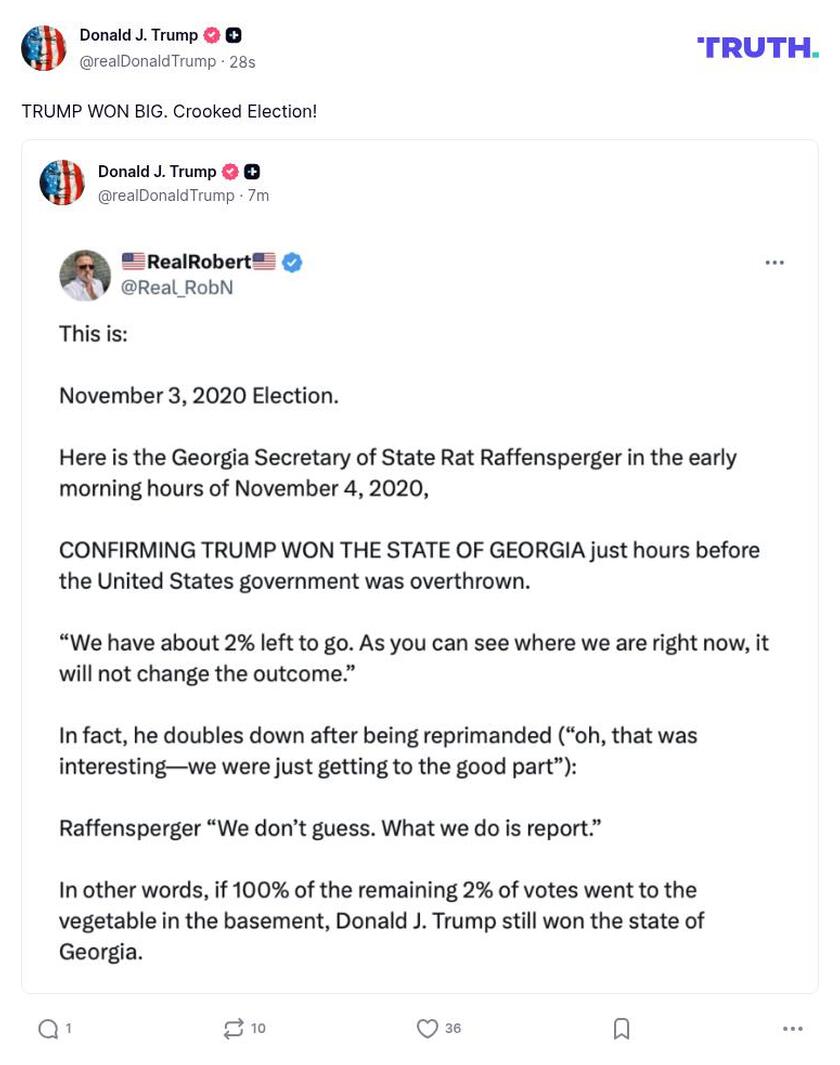Open the top @realDonaldTrump handle link
This screenshot has width=840, height=1065.
point(148,62)
